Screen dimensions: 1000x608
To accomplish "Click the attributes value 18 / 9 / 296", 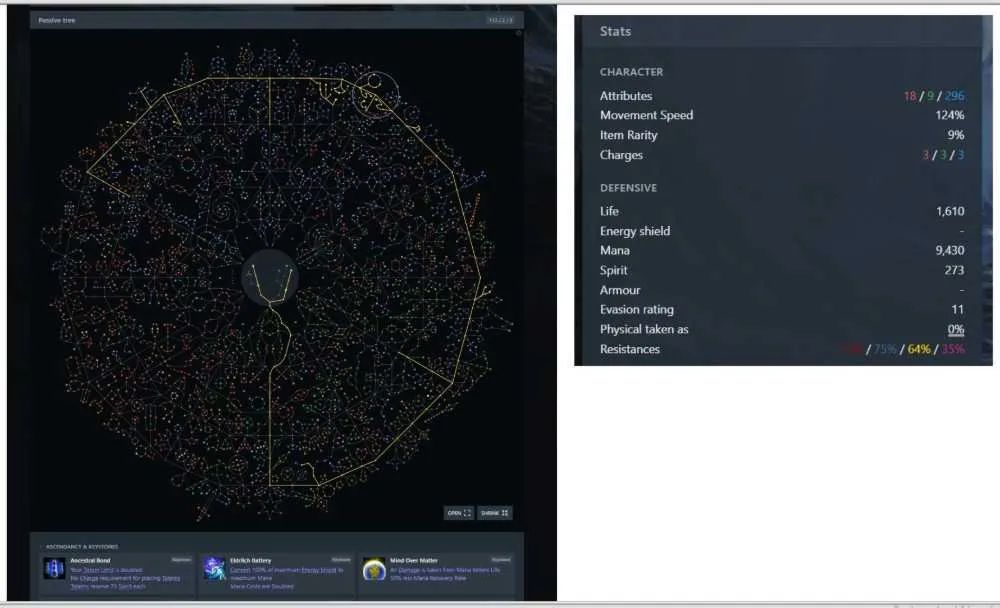I will pyautogui.click(x=934, y=96).
